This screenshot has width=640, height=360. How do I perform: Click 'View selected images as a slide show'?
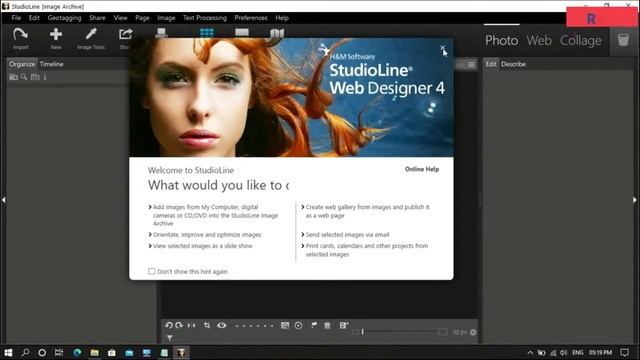pos(202,246)
